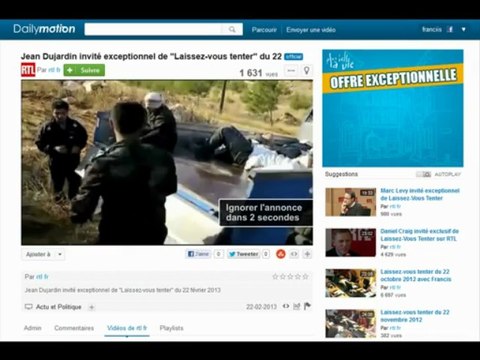
Task: Open Envoyer une vidéo
Action: [x=311, y=30]
